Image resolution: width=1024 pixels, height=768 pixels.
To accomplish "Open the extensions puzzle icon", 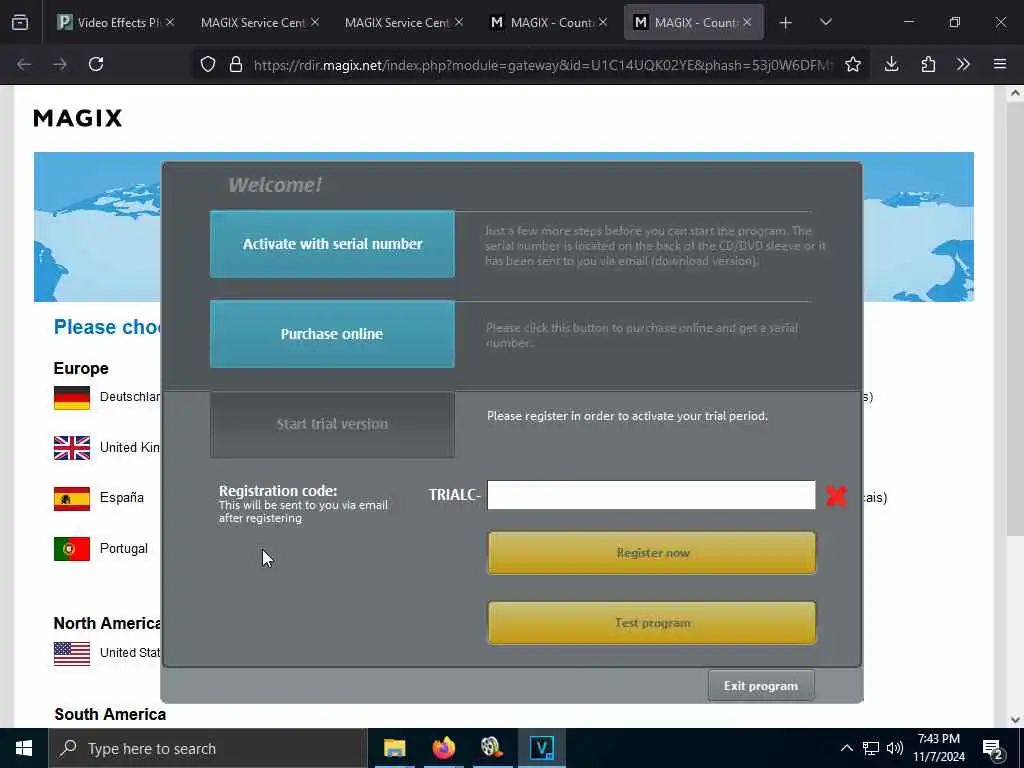I will [x=928, y=64].
